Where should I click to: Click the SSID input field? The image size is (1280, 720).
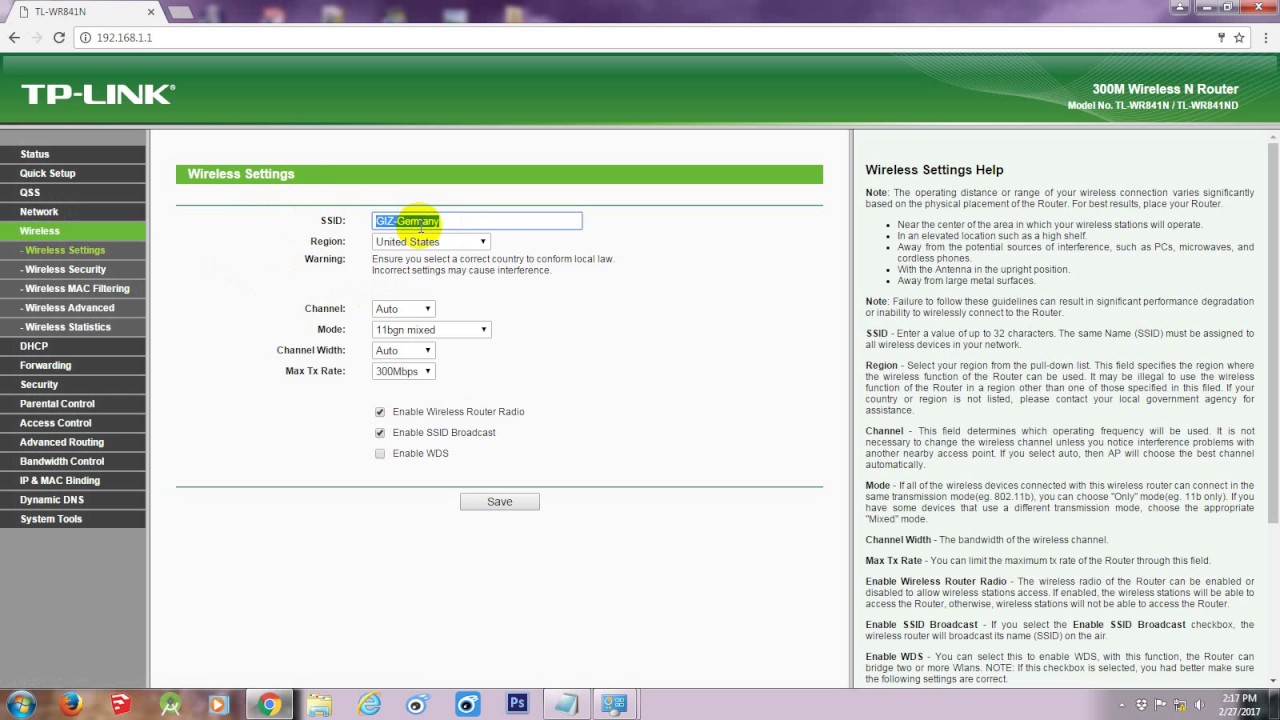point(477,221)
